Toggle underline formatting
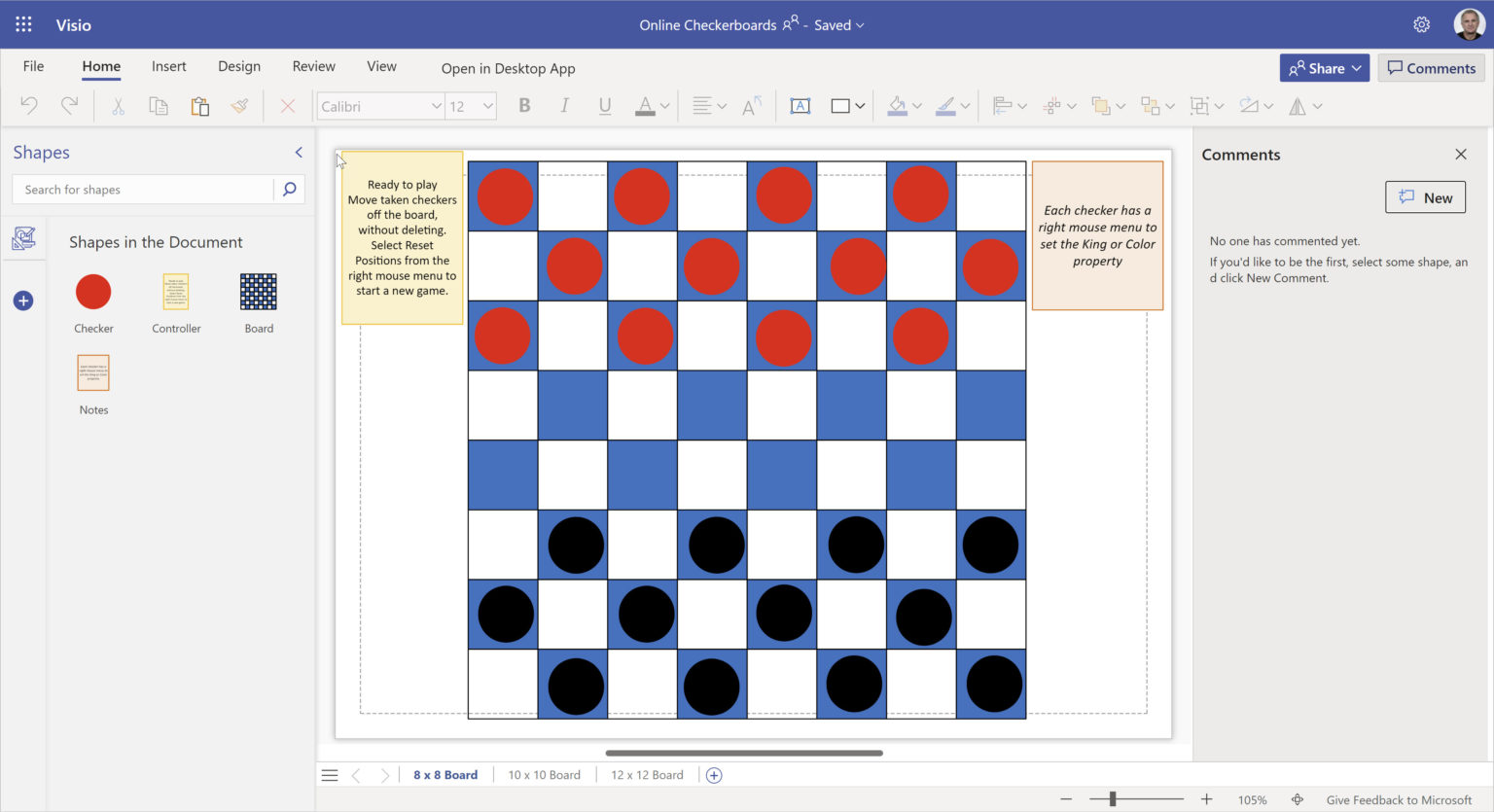Image resolution: width=1494 pixels, height=812 pixels. [x=604, y=105]
